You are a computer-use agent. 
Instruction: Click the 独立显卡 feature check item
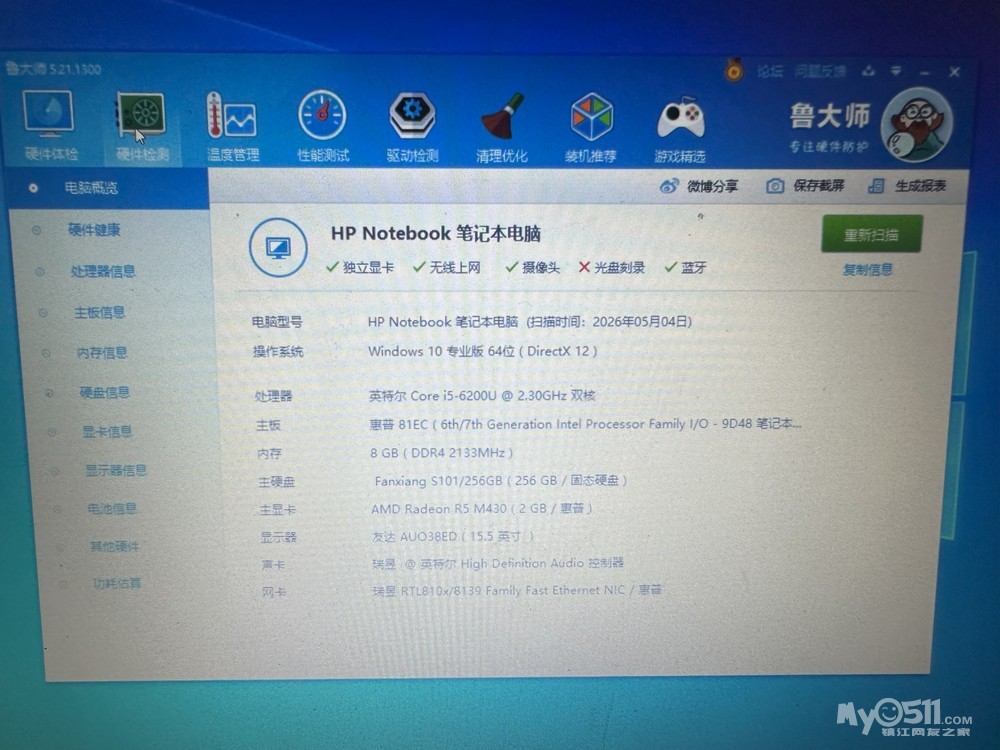click(x=360, y=267)
